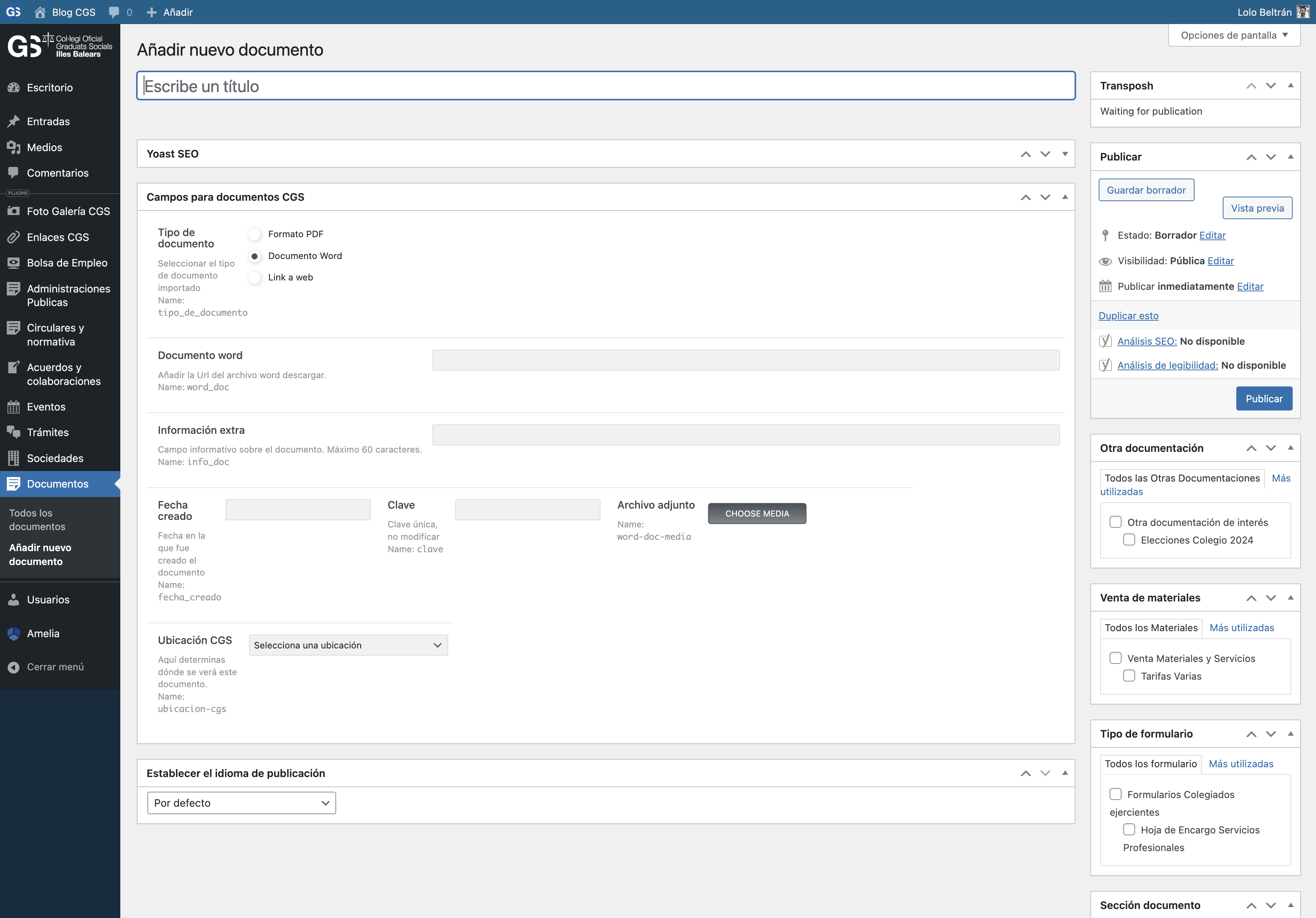Click the Escritorio dashboard icon

tap(14, 88)
